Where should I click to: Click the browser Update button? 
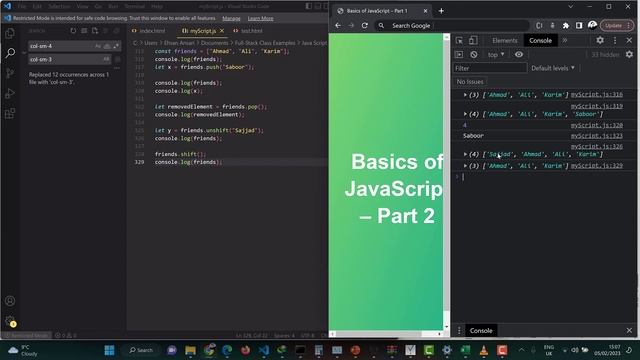click(616, 25)
